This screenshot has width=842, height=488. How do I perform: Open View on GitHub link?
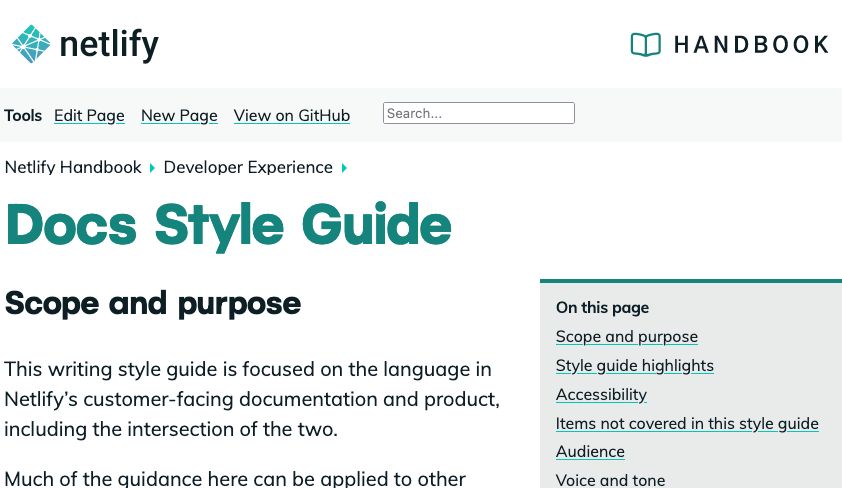pyautogui.click(x=292, y=115)
